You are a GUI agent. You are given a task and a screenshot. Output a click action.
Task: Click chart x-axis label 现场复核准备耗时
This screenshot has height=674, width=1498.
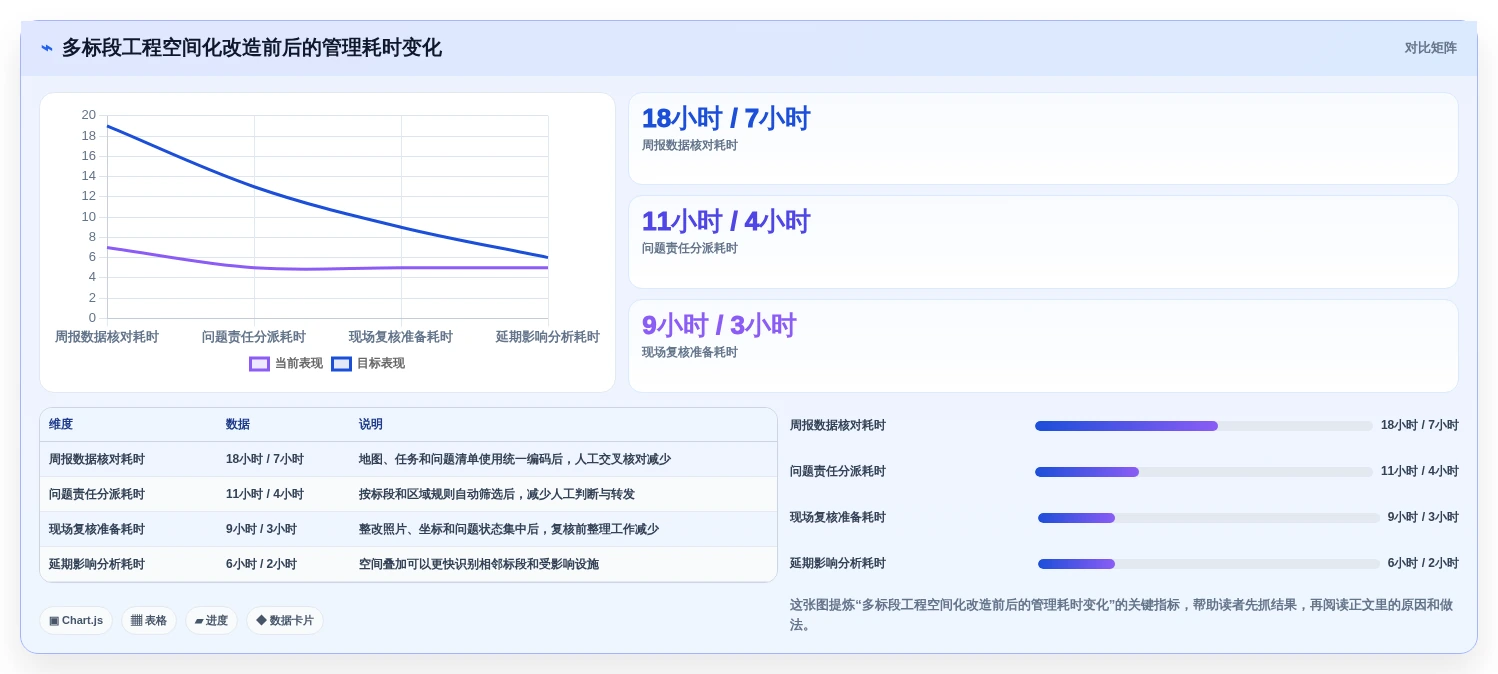[x=401, y=338]
